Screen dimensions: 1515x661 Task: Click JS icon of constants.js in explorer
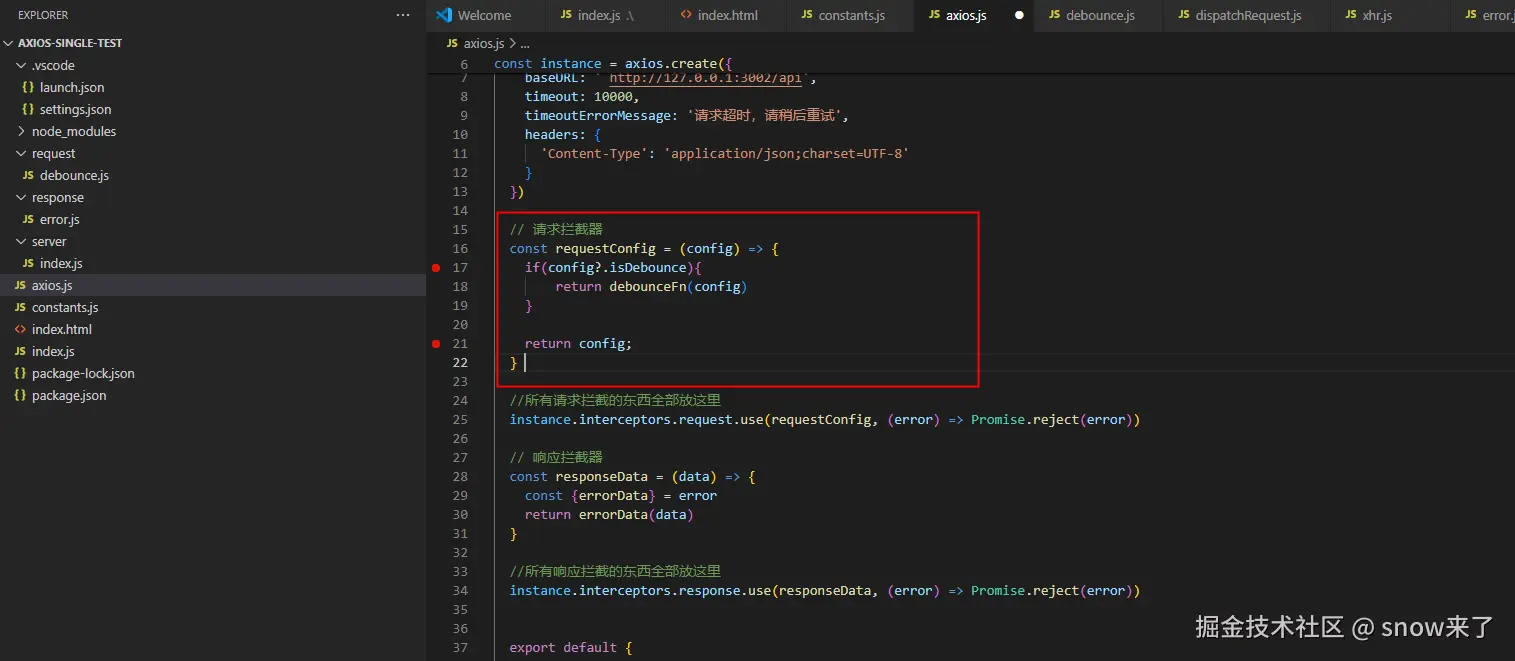21,307
